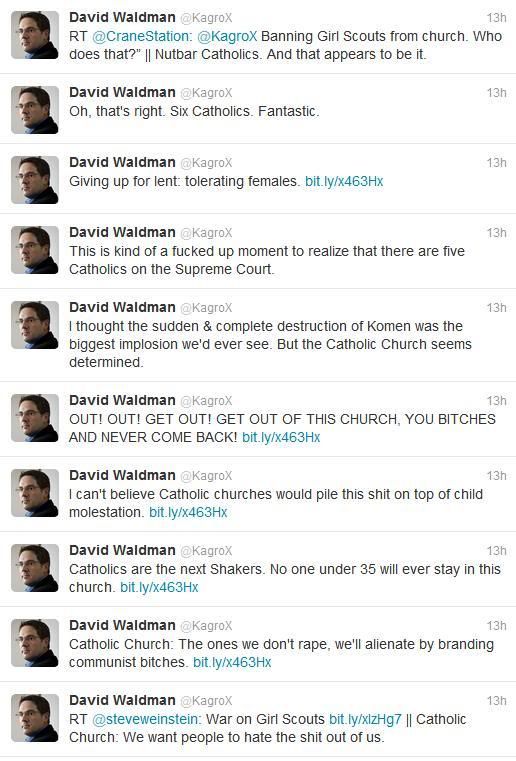This screenshot has width=516, height=761.
Task: Open bit.ly/xlzHg7 War on Girl Scouts link
Action: (365, 719)
